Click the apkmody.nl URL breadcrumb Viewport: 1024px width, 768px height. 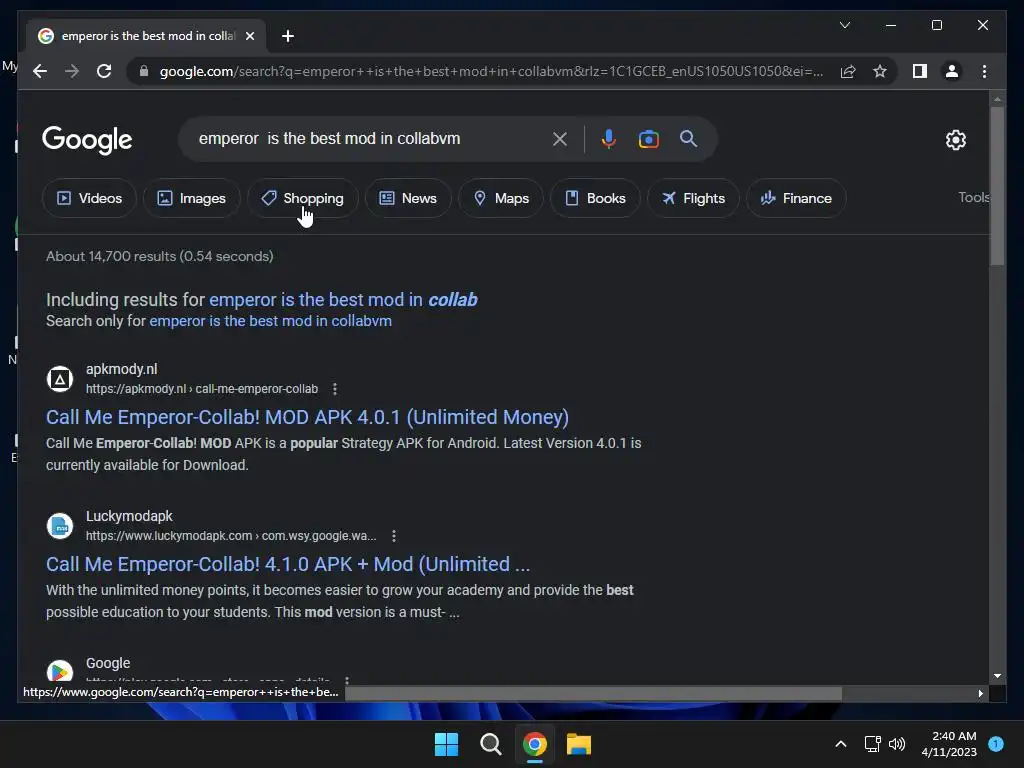202,389
